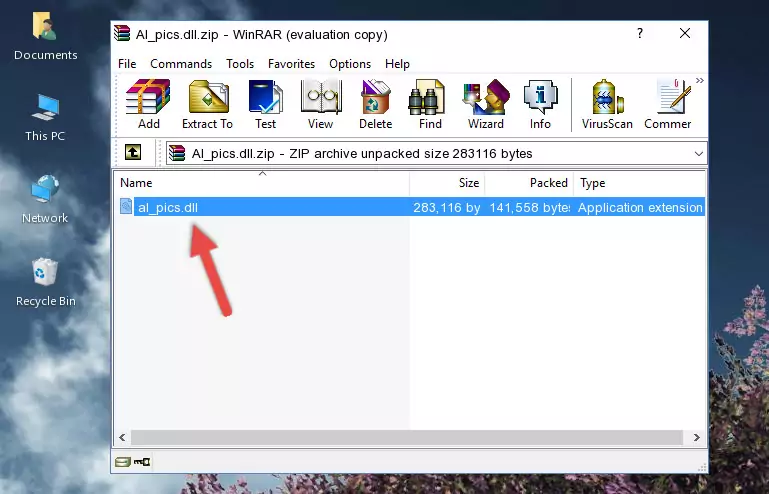Viewport: 769px width, 494px height.
Task: Select the This PC desktop icon
Action: pos(45,118)
